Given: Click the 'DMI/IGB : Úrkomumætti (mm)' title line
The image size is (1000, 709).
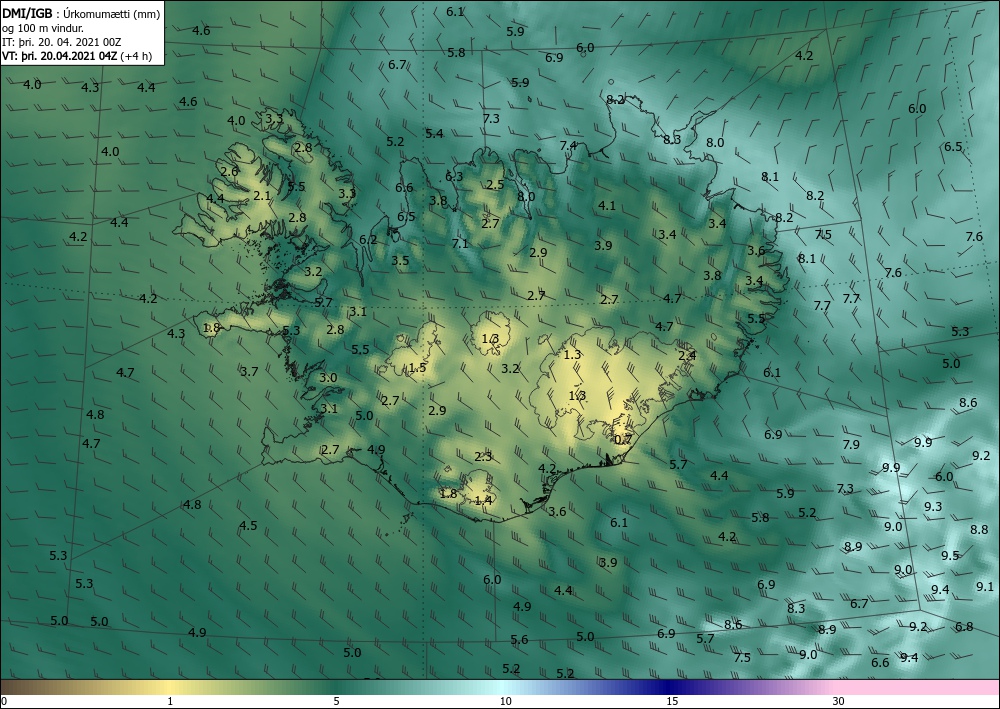Looking at the screenshot, I should point(81,14).
